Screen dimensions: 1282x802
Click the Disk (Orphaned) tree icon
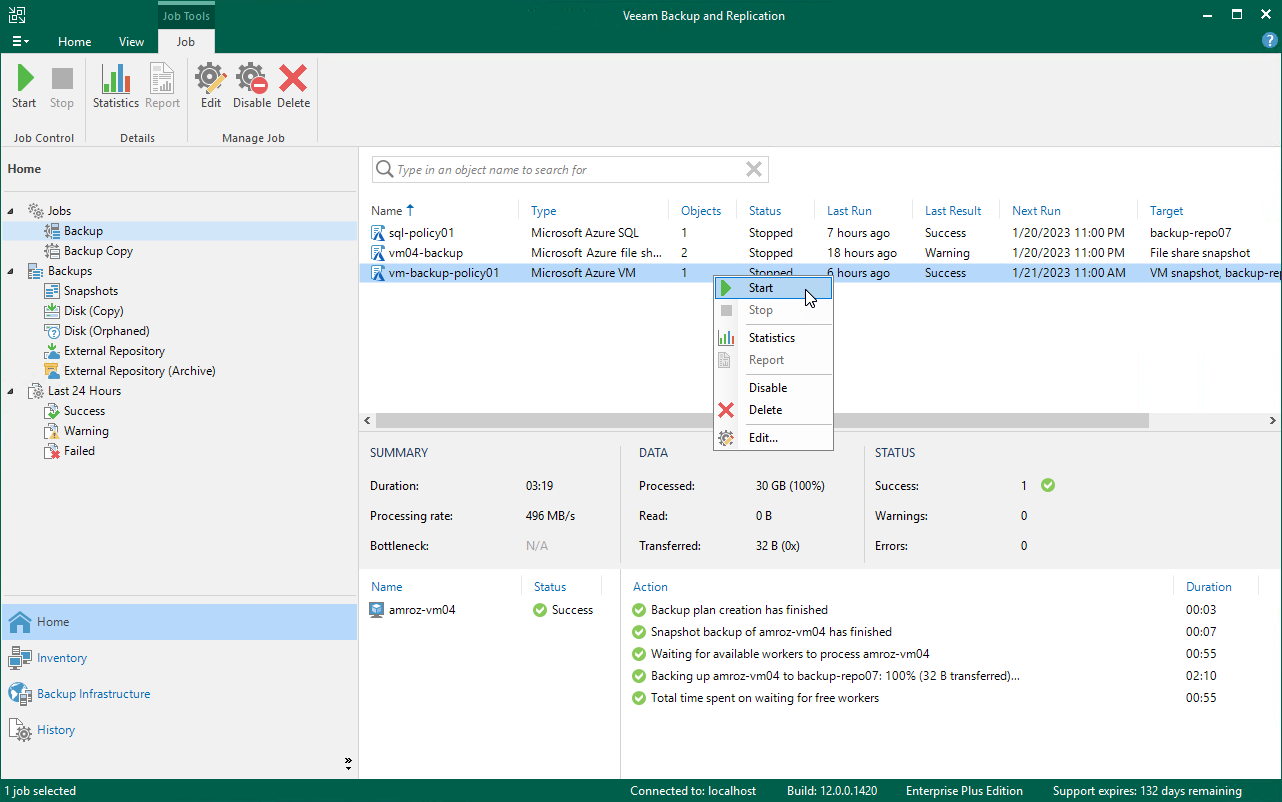click(53, 331)
